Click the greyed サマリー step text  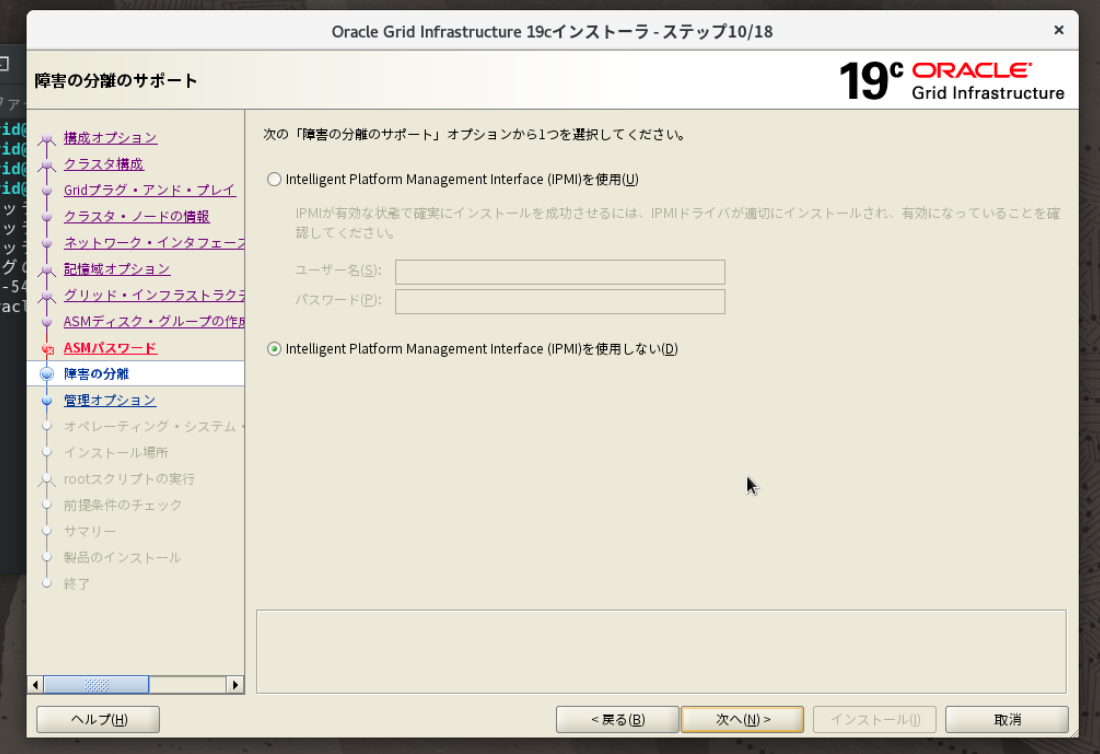click(x=90, y=532)
